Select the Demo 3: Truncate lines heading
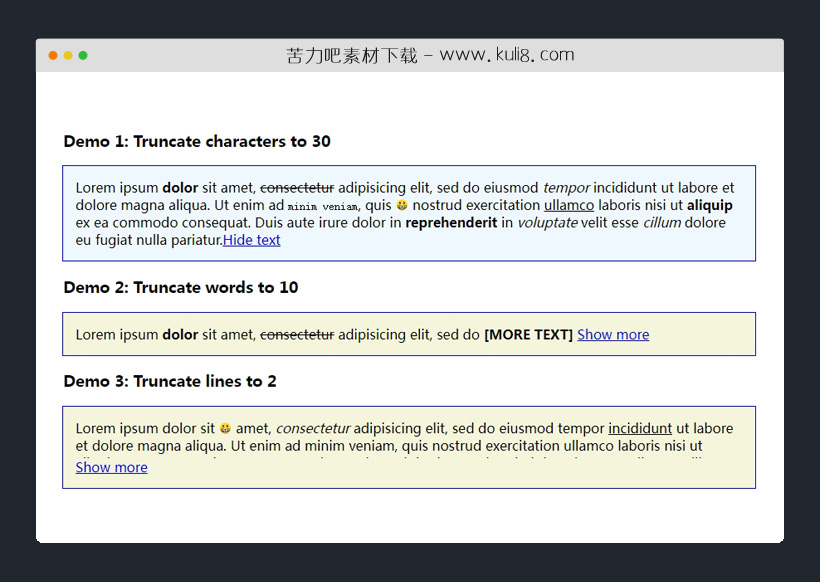 coord(170,381)
